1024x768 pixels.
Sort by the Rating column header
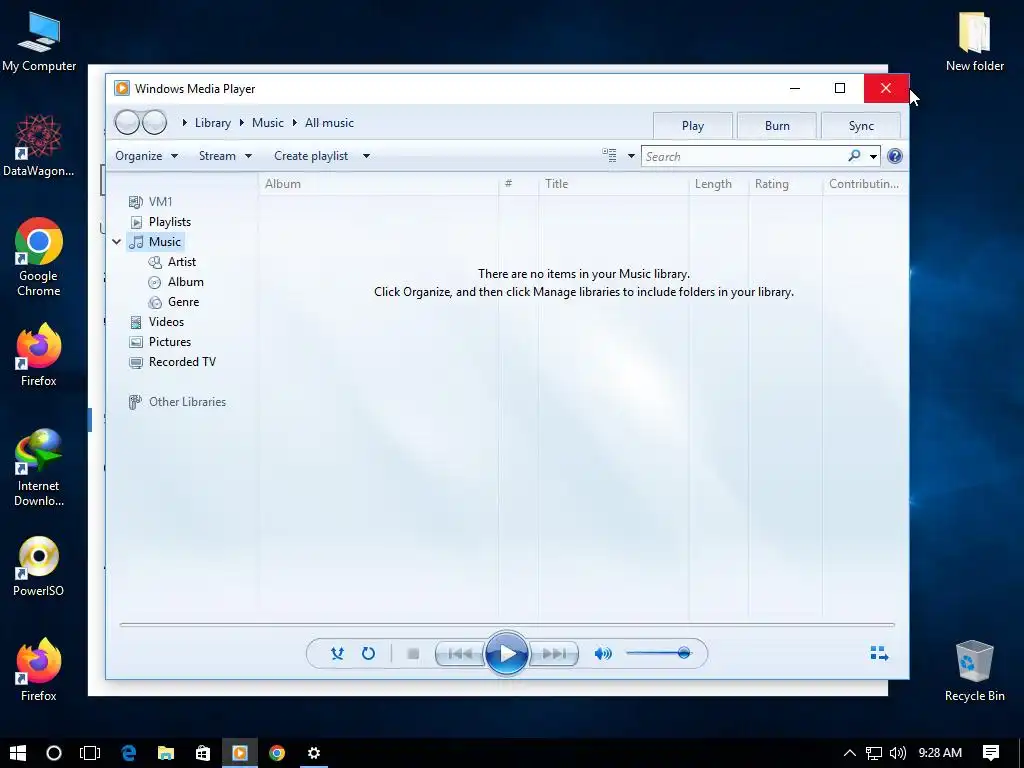pyautogui.click(x=786, y=184)
